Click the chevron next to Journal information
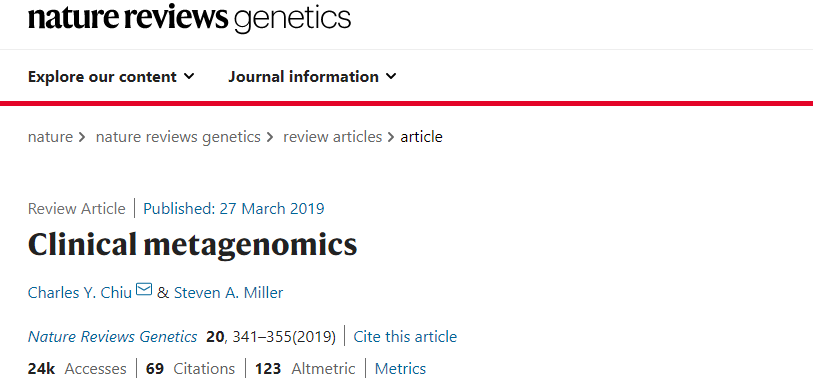Image resolution: width=813 pixels, height=389 pixels. [x=390, y=77]
